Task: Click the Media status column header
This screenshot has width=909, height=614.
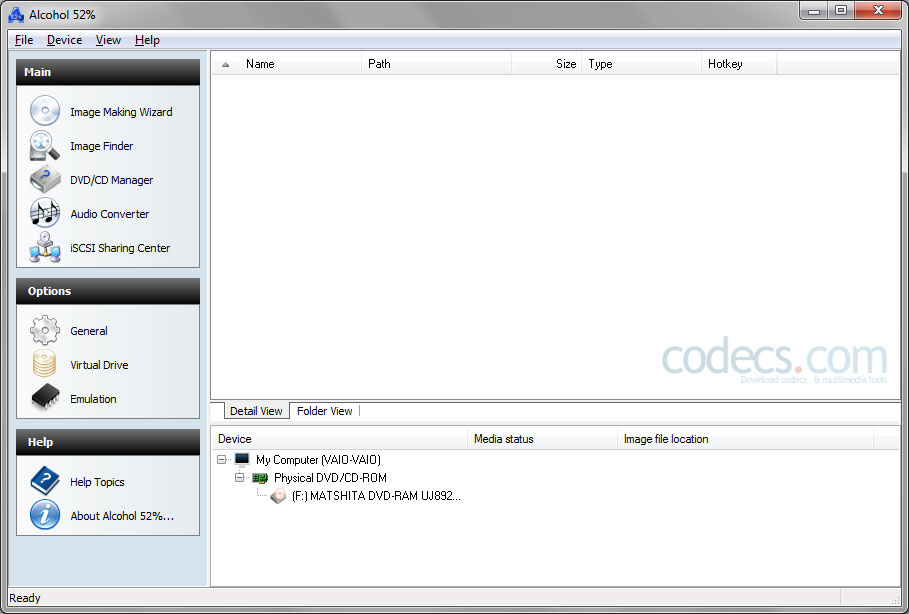Action: (x=543, y=439)
